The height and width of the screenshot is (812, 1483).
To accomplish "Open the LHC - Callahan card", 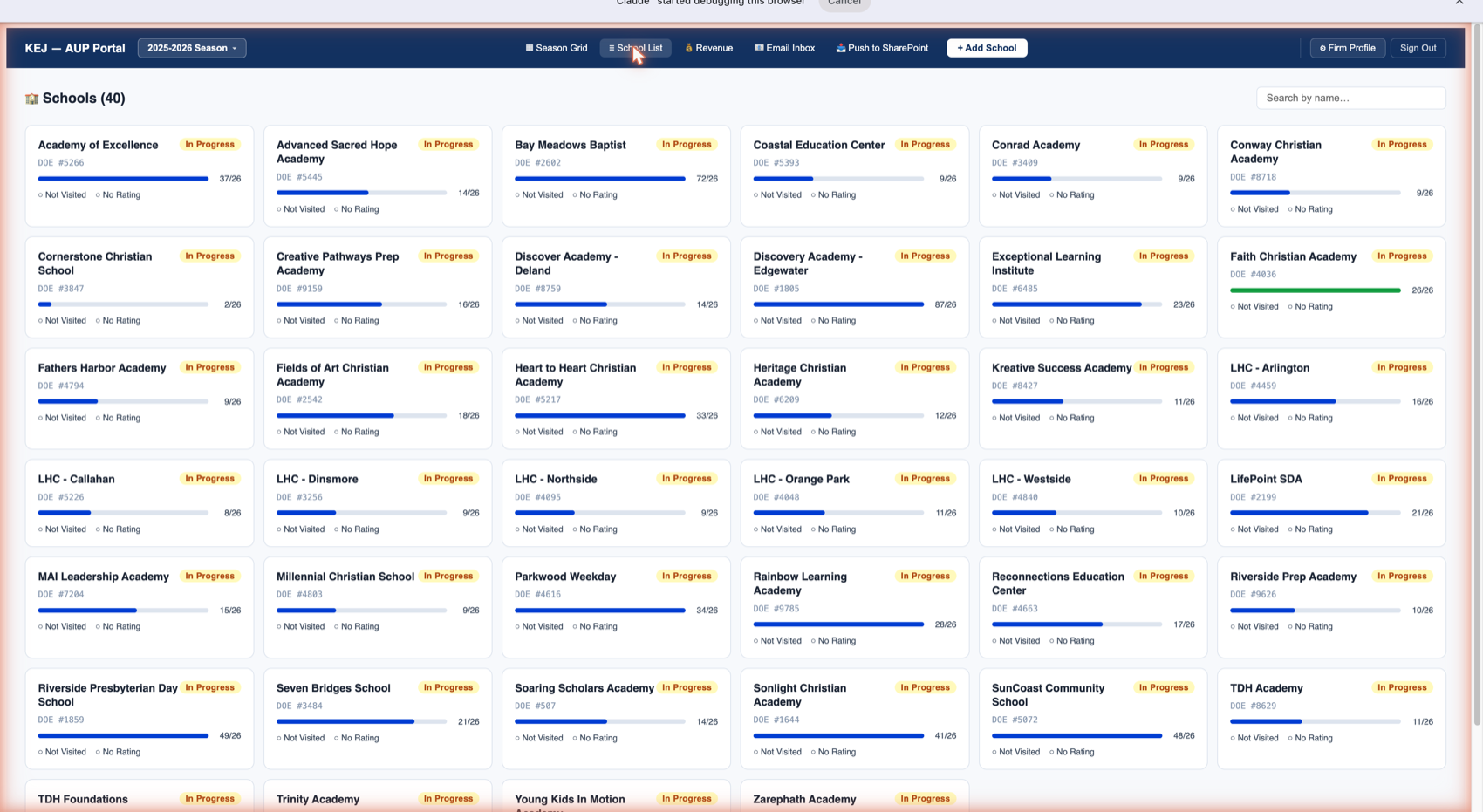I will [x=140, y=503].
